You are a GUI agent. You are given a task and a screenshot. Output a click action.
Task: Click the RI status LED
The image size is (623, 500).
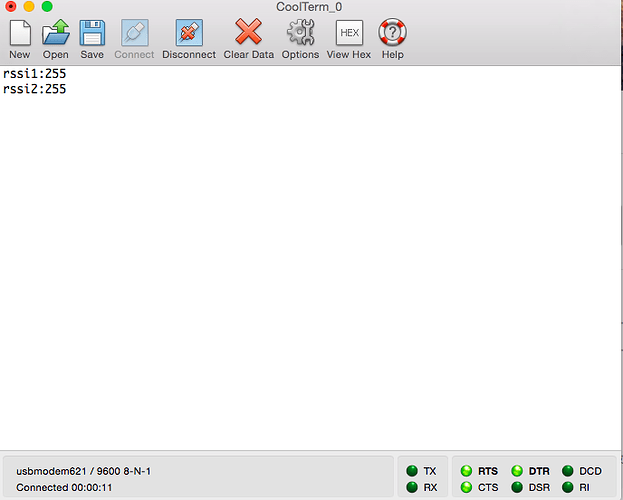click(x=568, y=487)
